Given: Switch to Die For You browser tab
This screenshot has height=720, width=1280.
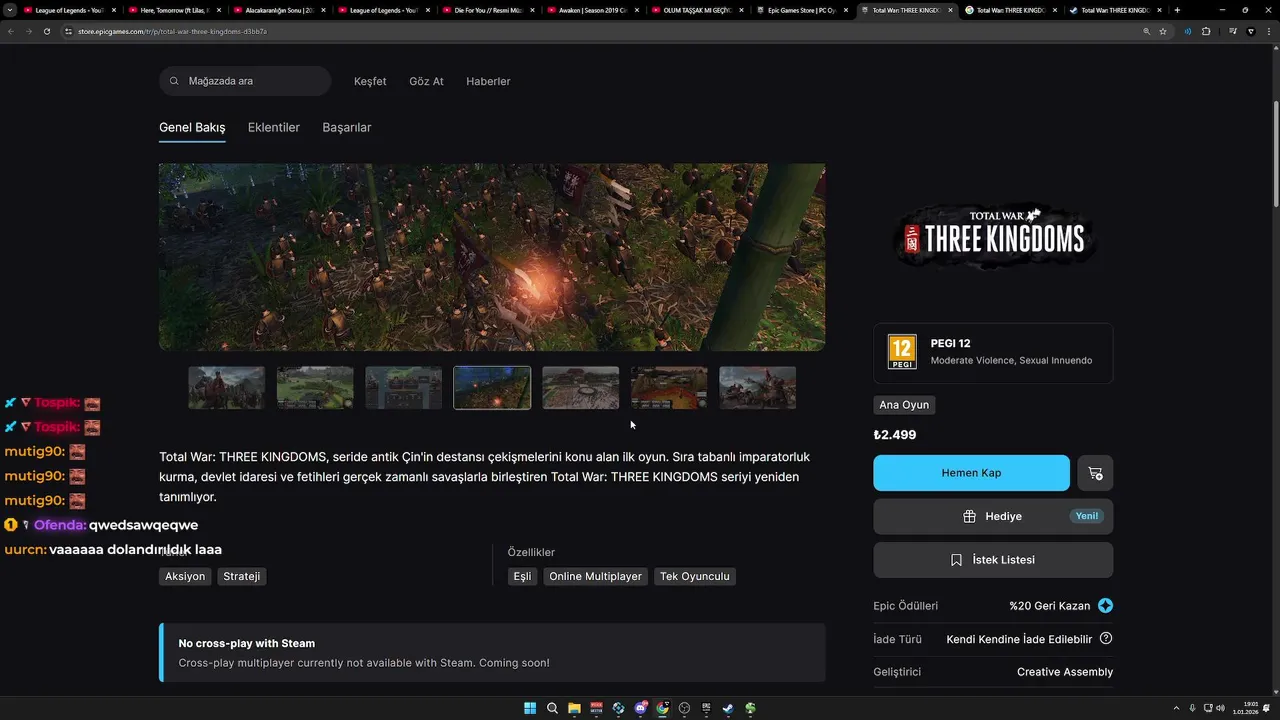Looking at the screenshot, I should [x=487, y=10].
